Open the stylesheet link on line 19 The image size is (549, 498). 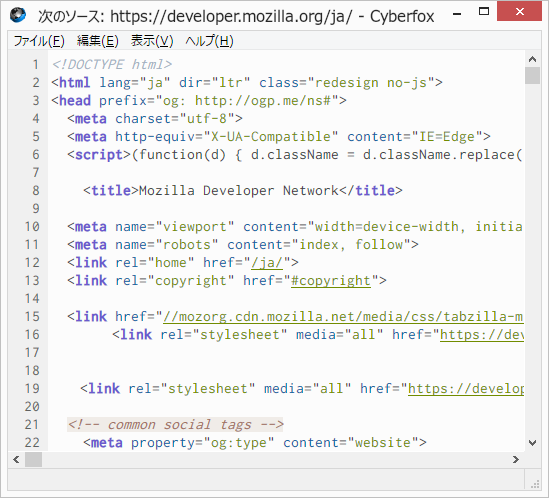click(x=466, y=389)
